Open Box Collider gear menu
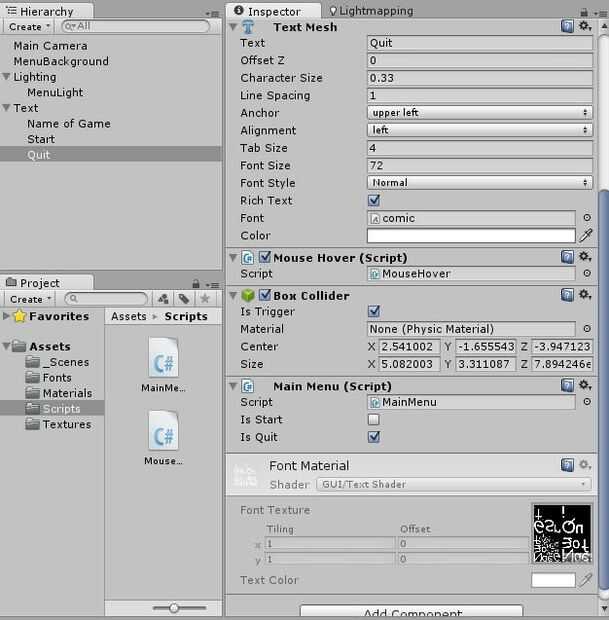The width and height of the screenshot is (609, 620). pyautogui.click(x=585, y=295)
